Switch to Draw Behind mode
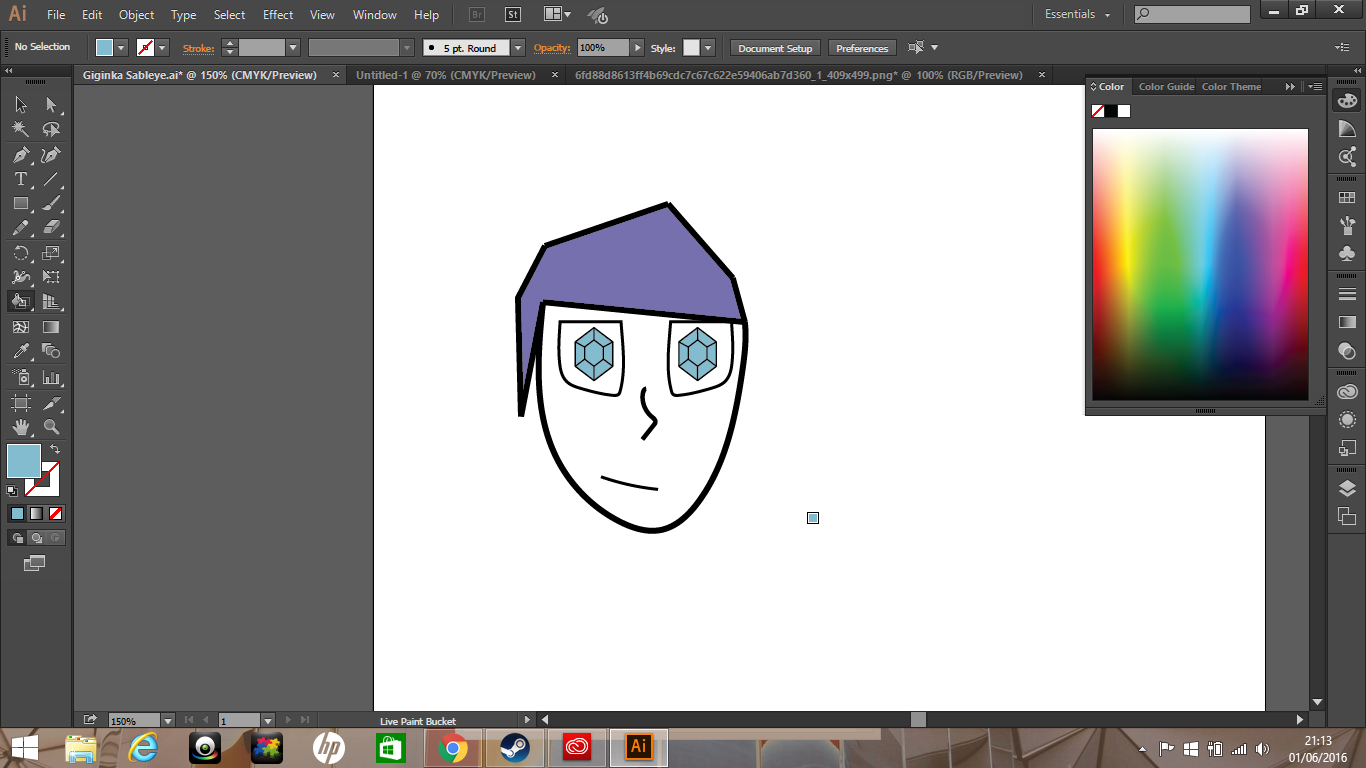 [x=36, y=538]
